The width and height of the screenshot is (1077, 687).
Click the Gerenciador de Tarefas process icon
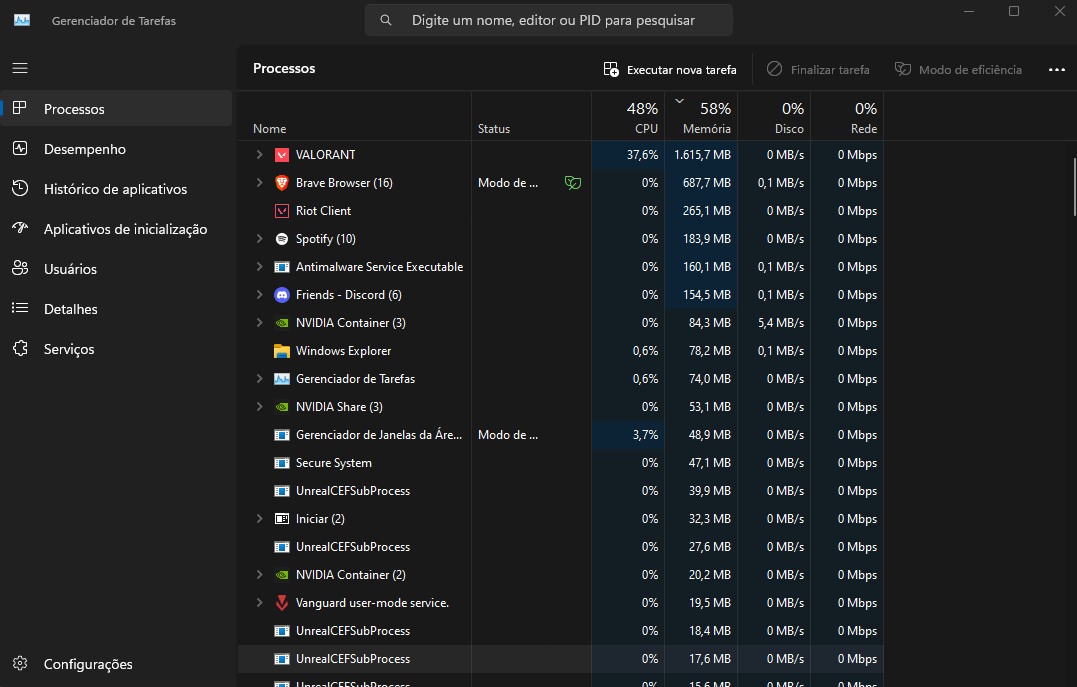click(x=282, y=379)
